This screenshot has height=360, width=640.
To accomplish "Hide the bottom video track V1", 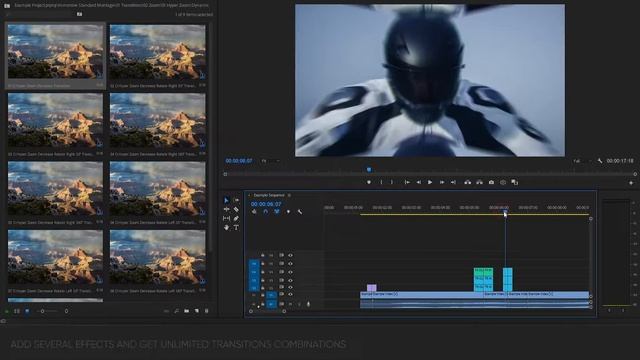I will pos(290,294).
